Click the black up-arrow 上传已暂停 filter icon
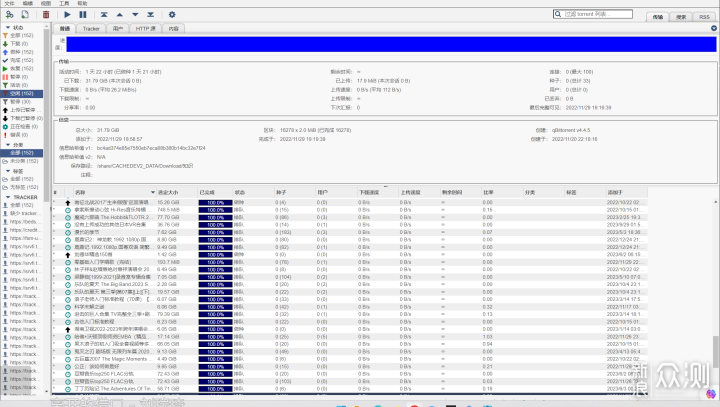This screenshot has height=407, width=720. click(x=6, y=110)
